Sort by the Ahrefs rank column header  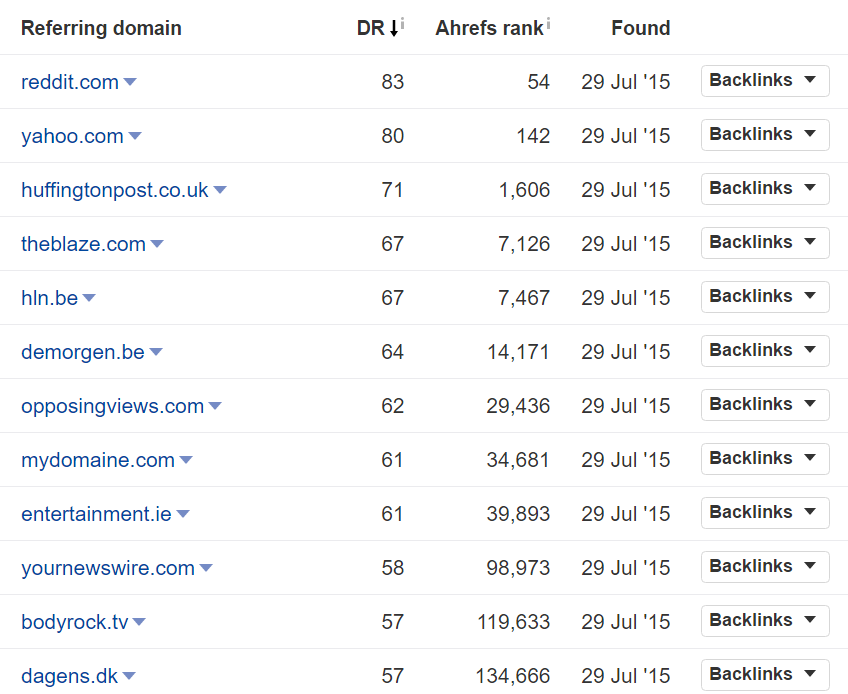pos(489,28)
